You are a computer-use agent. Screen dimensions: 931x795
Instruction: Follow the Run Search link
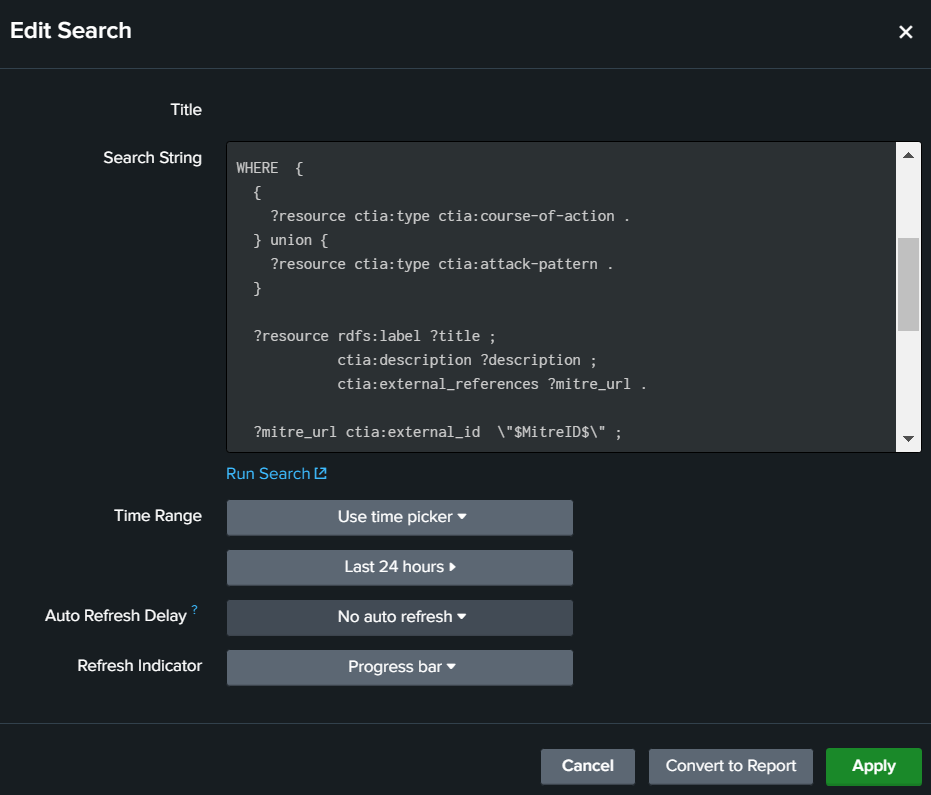[268, 473]
